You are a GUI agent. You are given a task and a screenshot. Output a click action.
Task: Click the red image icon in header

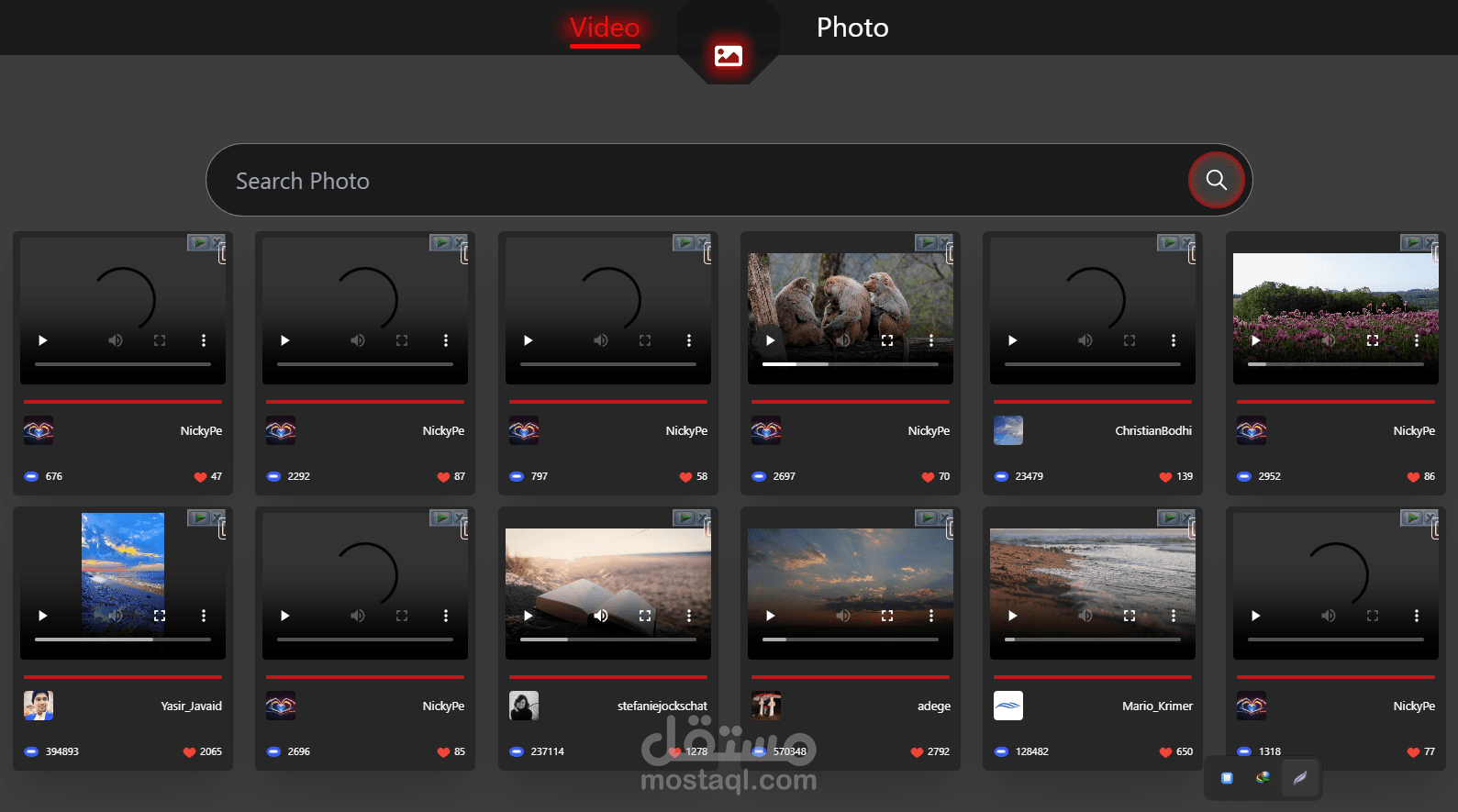click(729, 56)
